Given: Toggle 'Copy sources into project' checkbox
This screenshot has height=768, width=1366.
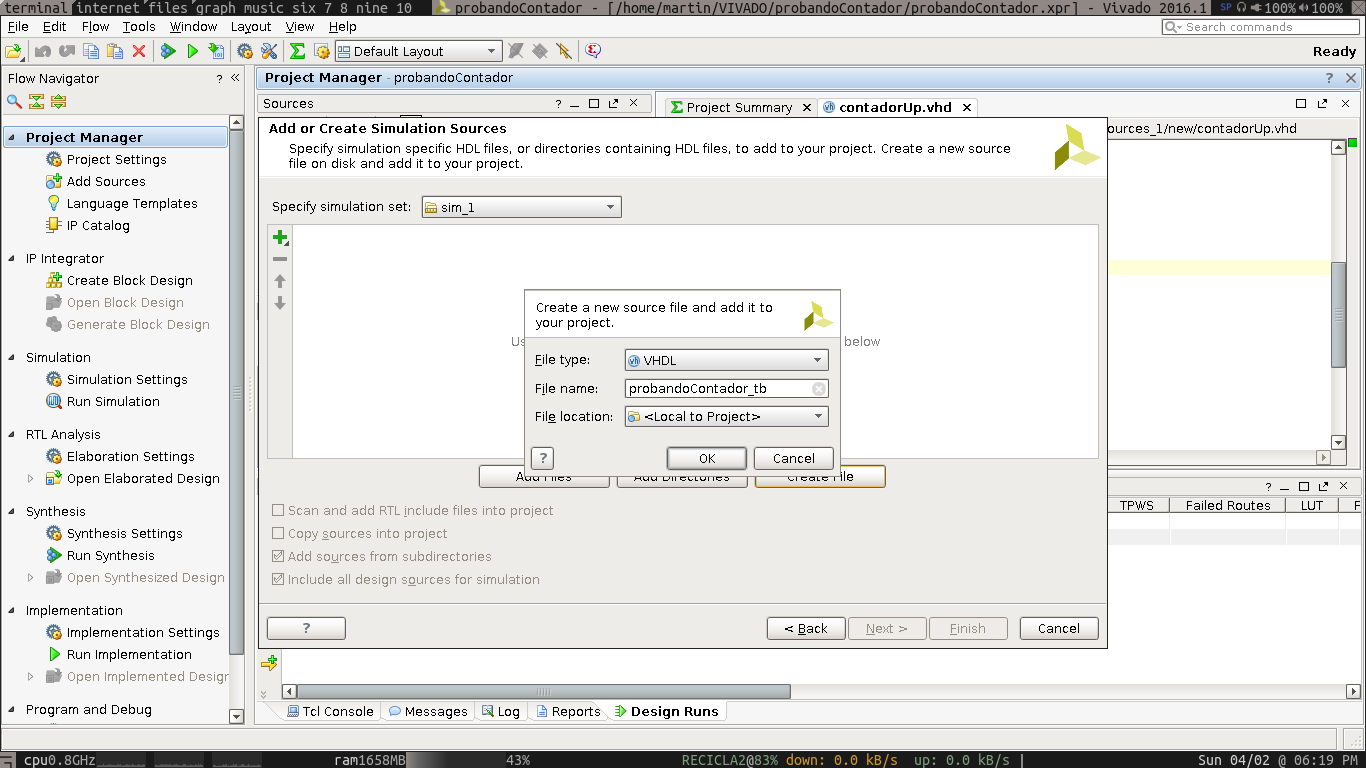Looking at the screenshot, I should pyautogui.click(x=278, y=534).
